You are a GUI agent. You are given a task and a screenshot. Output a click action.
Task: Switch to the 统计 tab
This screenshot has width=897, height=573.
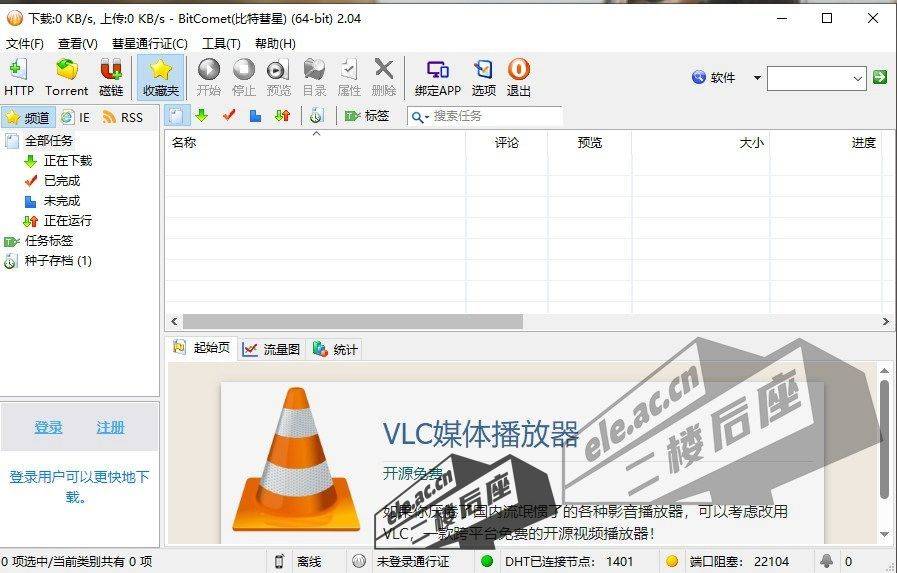tap(335, 349)
